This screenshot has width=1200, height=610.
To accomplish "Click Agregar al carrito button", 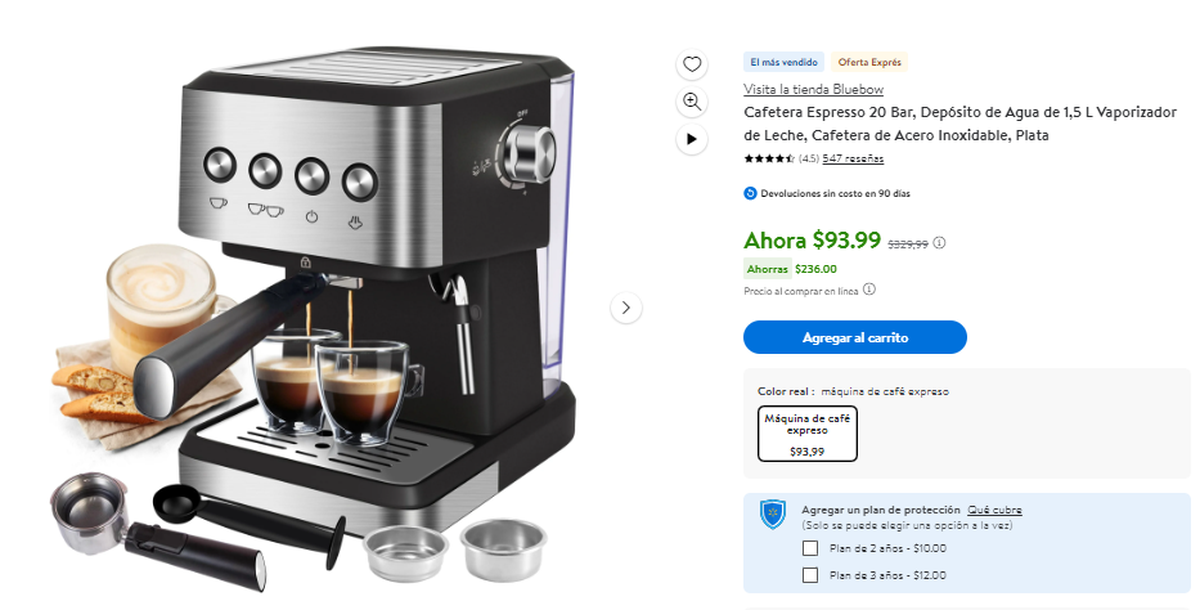I will click(855, 338).
